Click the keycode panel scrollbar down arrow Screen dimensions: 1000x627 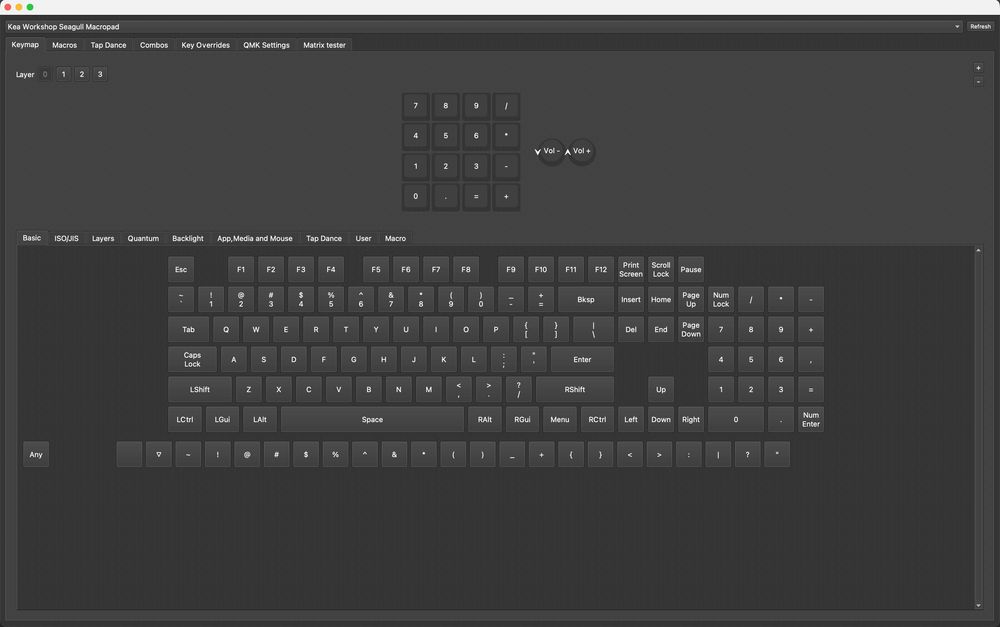pyautogui.click(x=978, y=605)
